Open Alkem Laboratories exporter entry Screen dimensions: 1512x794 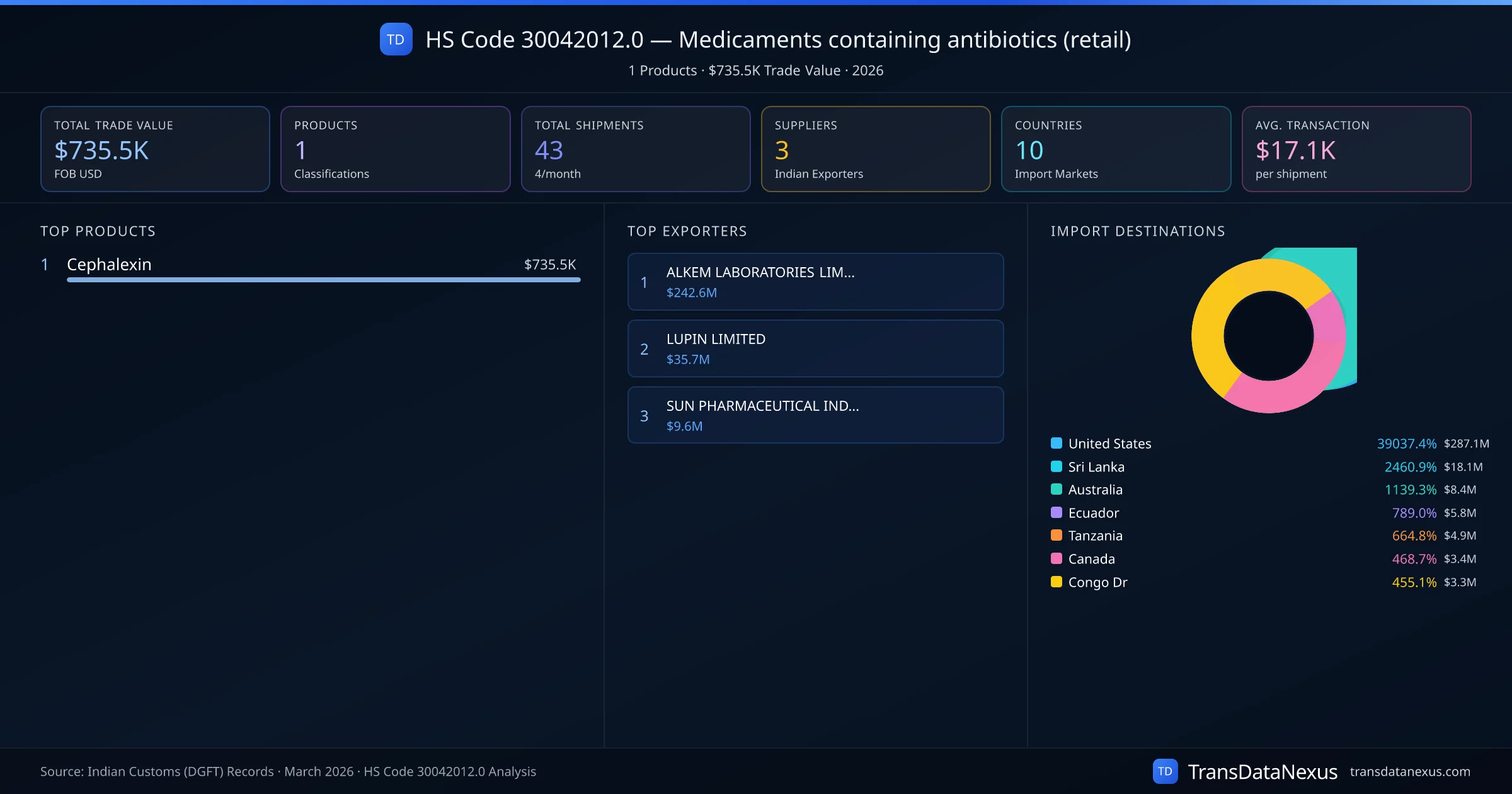point(815,282)
